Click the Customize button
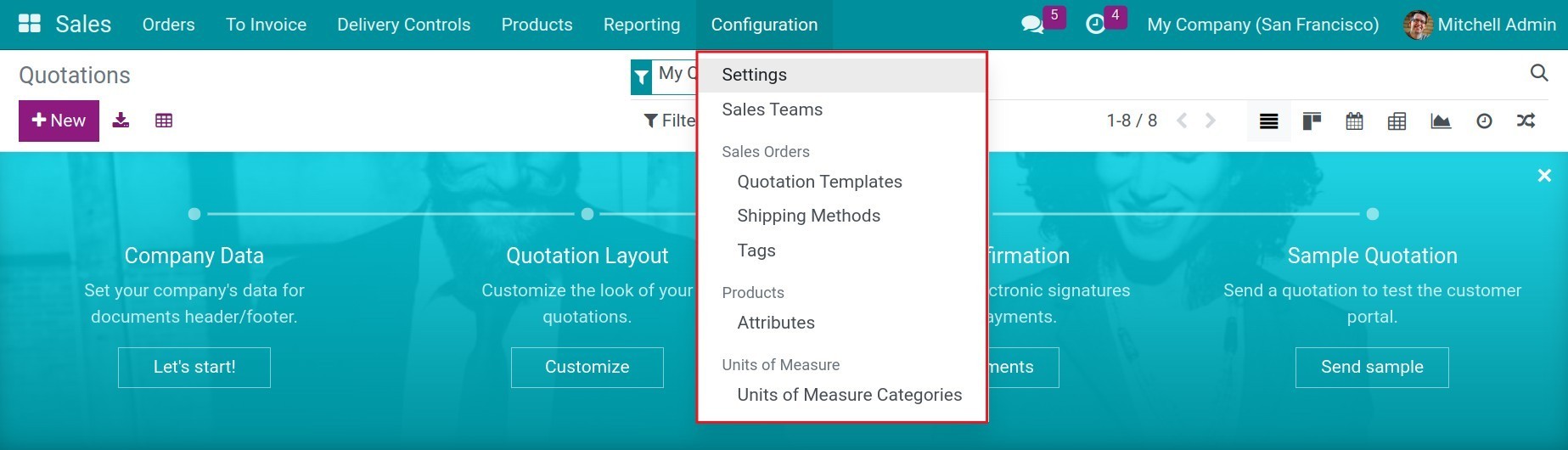1568x450 pixels. pyautogui.click(x=587, y=367)
